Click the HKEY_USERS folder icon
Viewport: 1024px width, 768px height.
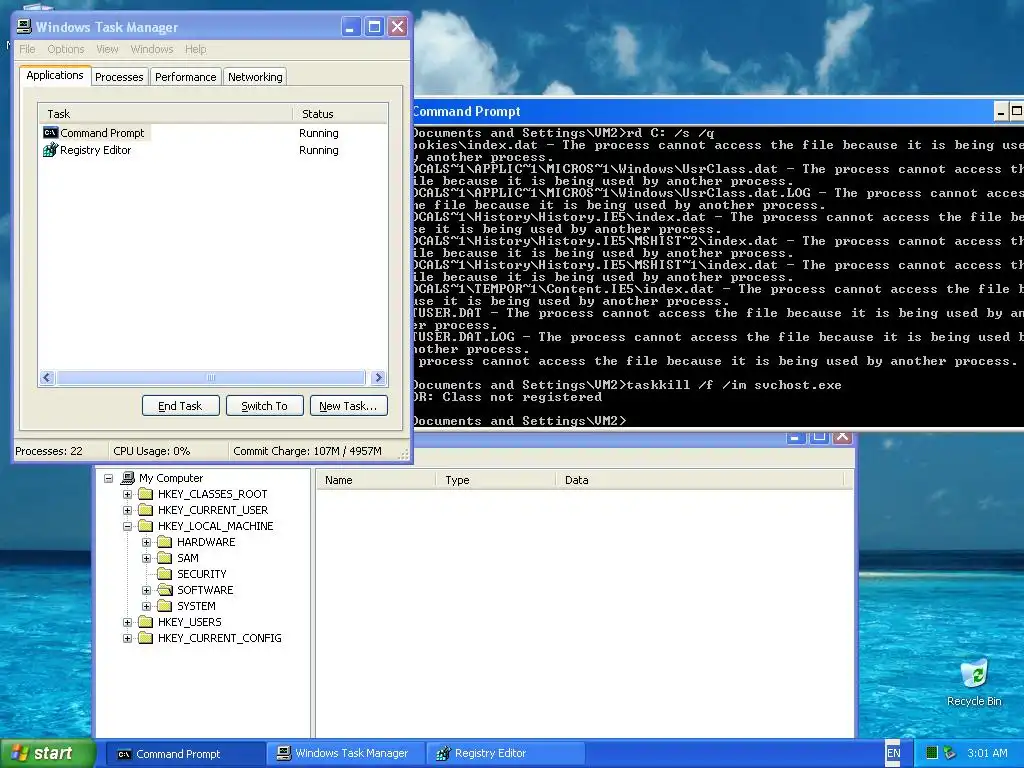(x=146, y=622)
